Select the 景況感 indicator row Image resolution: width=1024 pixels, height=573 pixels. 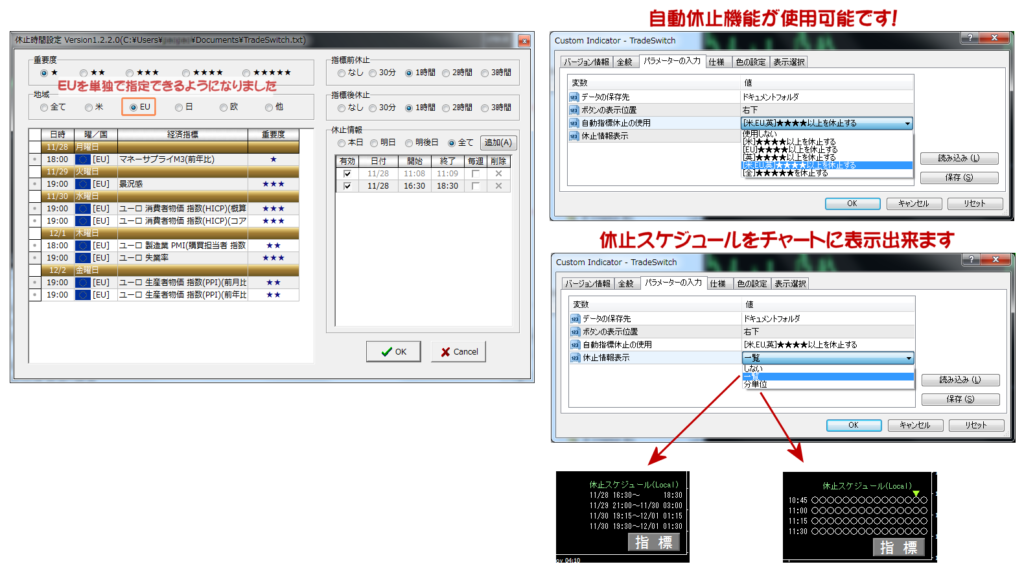coord(180,184)
